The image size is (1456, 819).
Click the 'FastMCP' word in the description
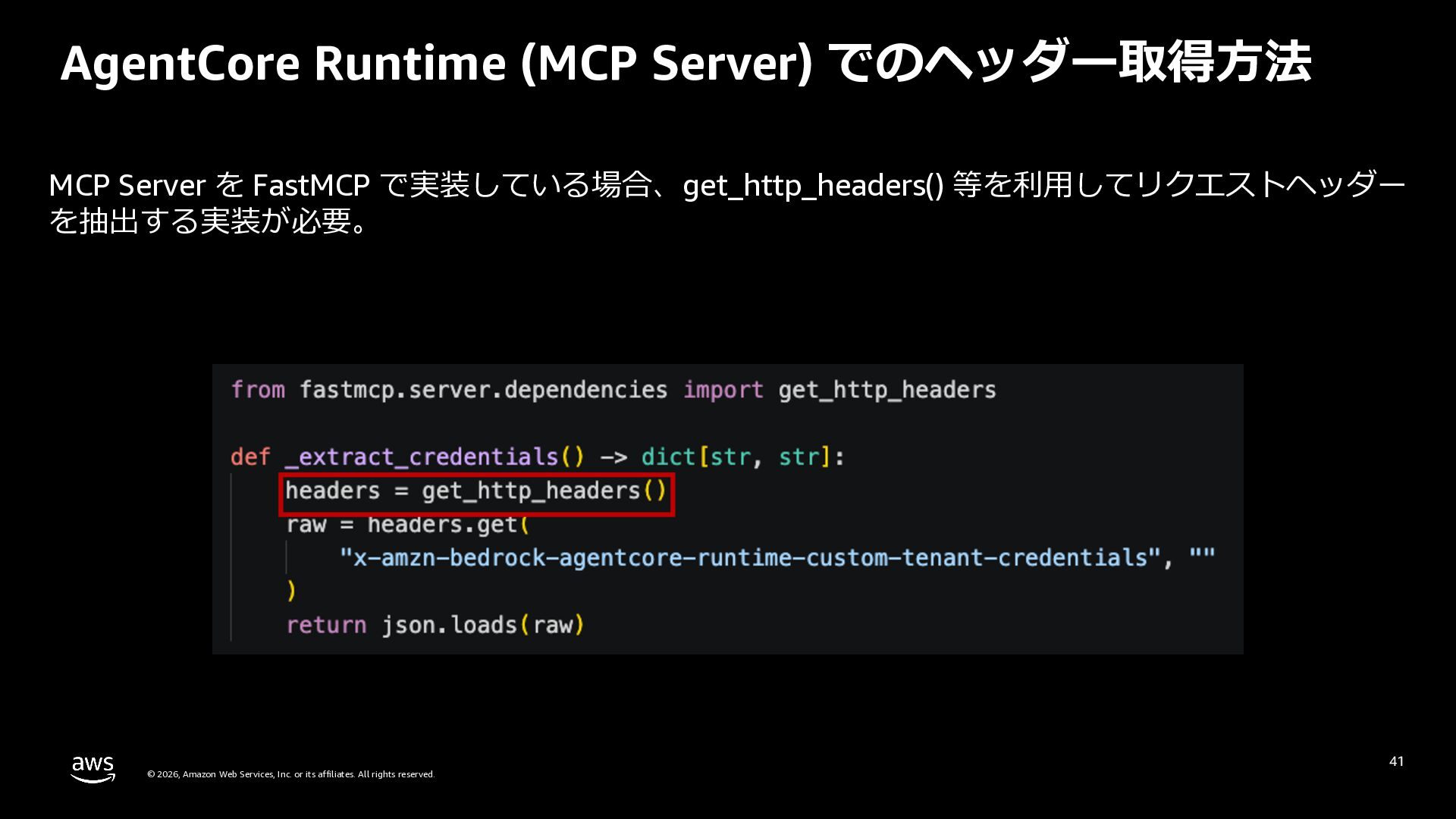click(311, 186)
